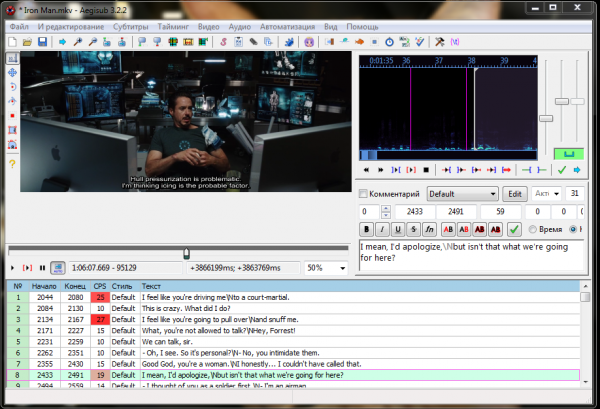This screenshot has width=600, height=409.
Task: Go to previous line in audio controls
Action: point(366,170)
